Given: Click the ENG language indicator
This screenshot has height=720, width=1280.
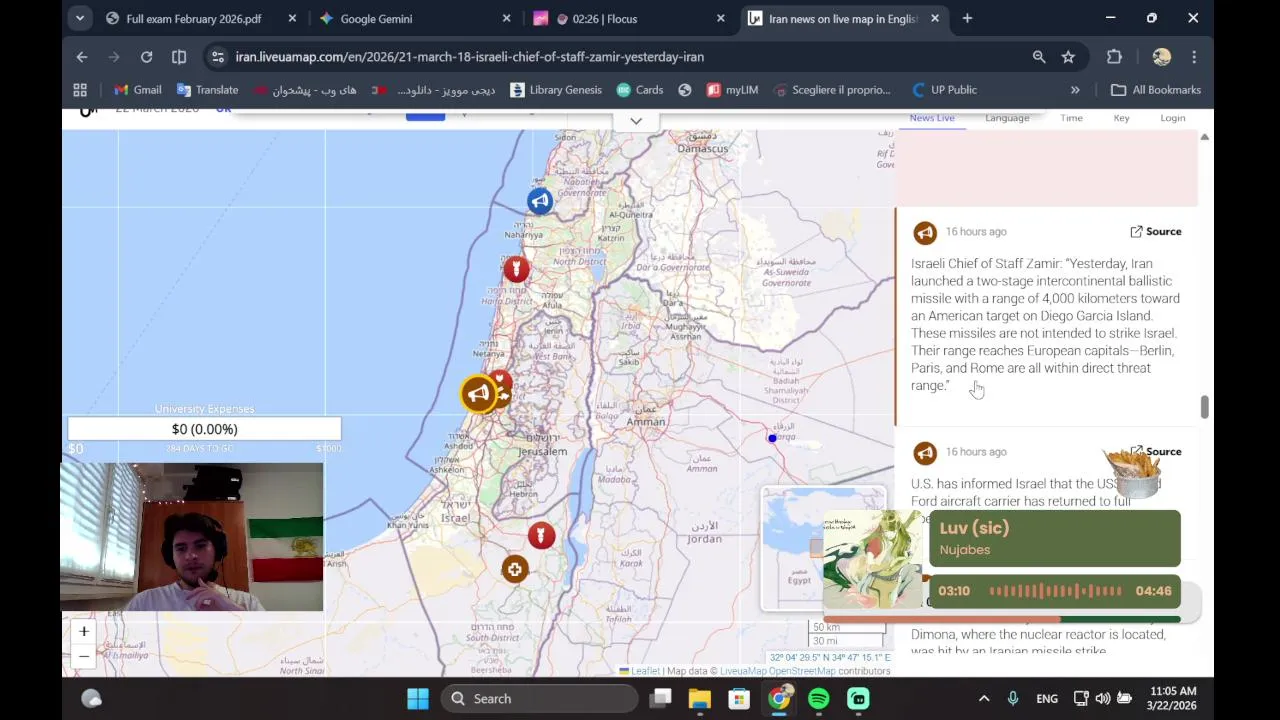Looking at the screenshot, I should 1047,699.
